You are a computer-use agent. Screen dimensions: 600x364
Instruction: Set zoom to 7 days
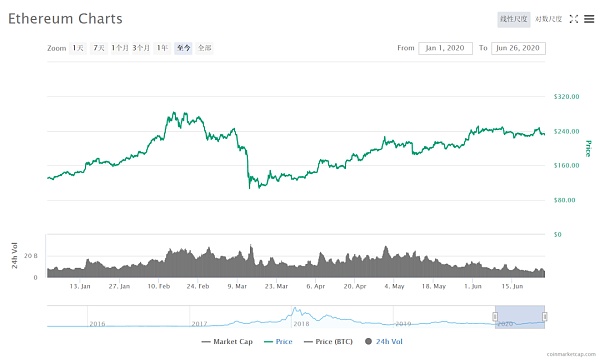[x=99, y=48]
